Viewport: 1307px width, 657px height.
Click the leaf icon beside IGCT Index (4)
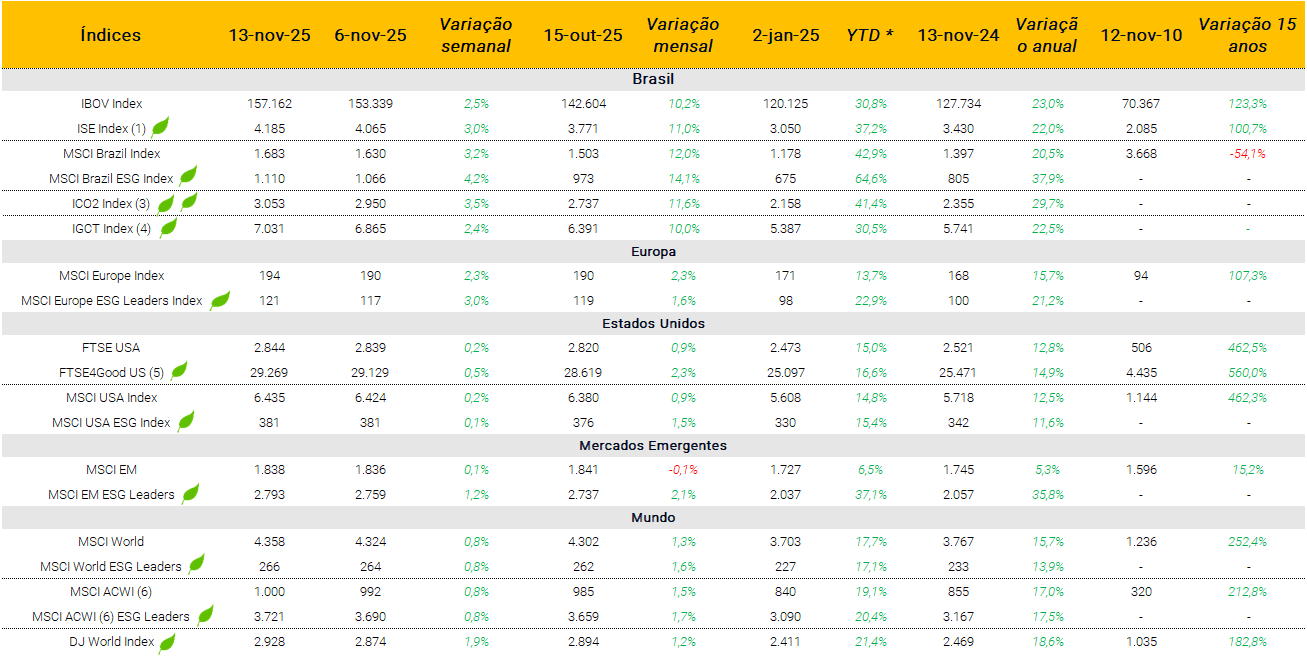pos(169,227)
